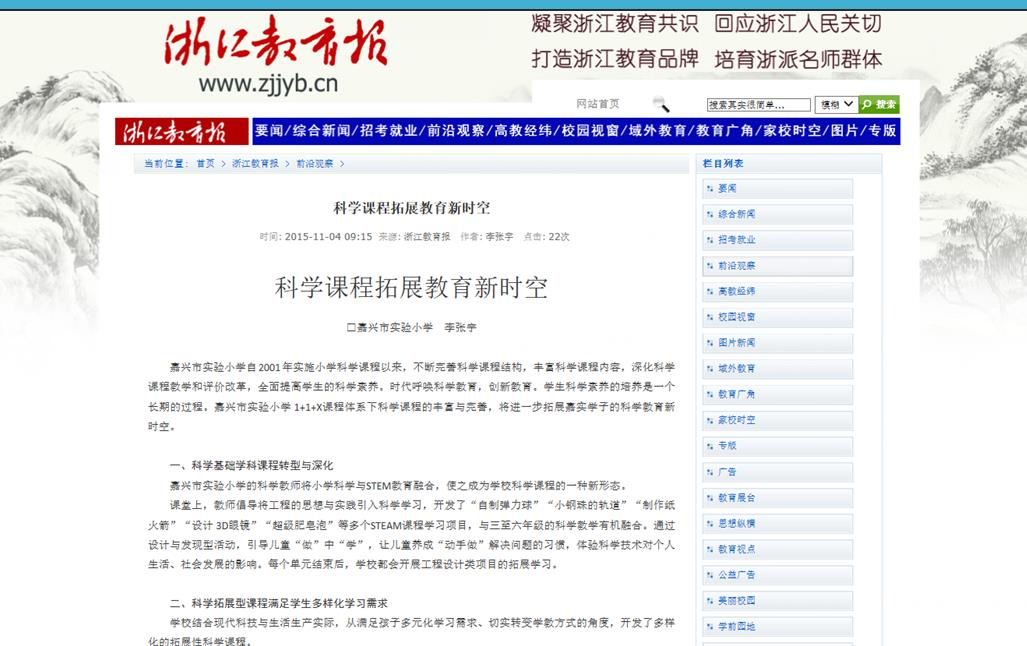Viewport: 1027px width, 646px height.
Task: Click the magnifying glass icon beside 网站首页
Action: click(x=661, y=104)
